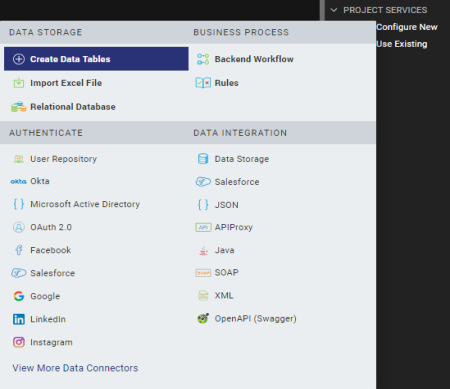Select Use Existing under Project Services
Screen dimensions: 450x389
click(402, 44)
